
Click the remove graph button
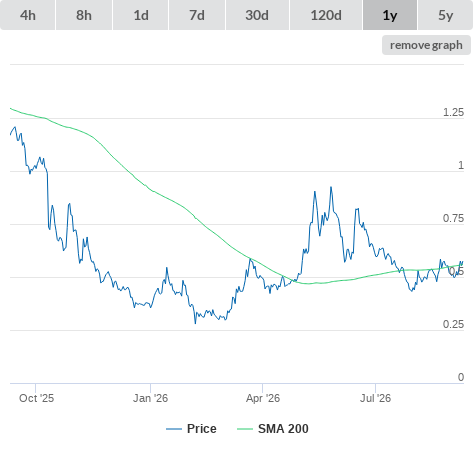[426, 45]
